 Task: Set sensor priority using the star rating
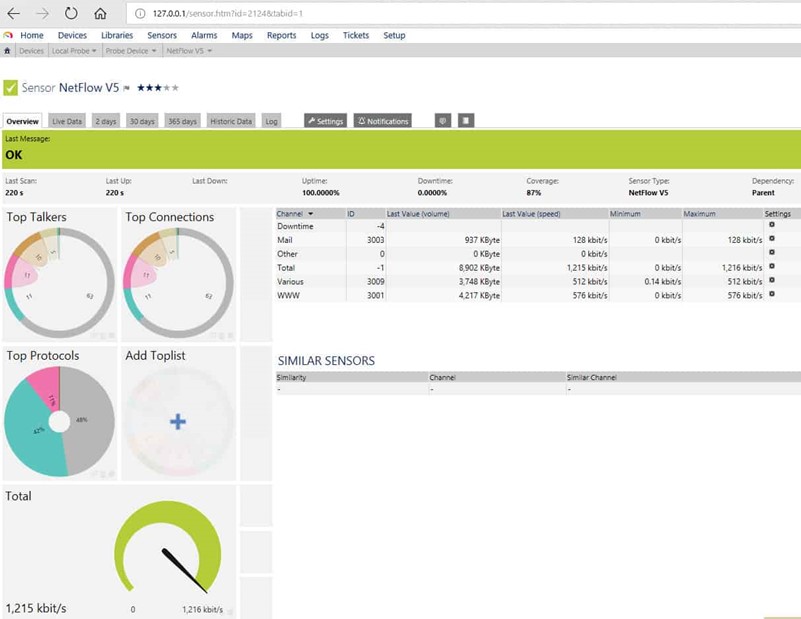(158, 88)
